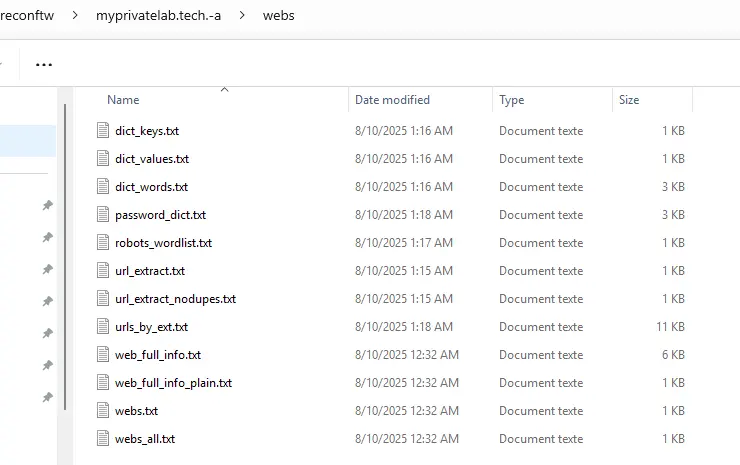Image resolution: width=740 pixels, height=465 pixels.
Task: Click the url_extract.txt document icon
Action: [x=102, y=271]
